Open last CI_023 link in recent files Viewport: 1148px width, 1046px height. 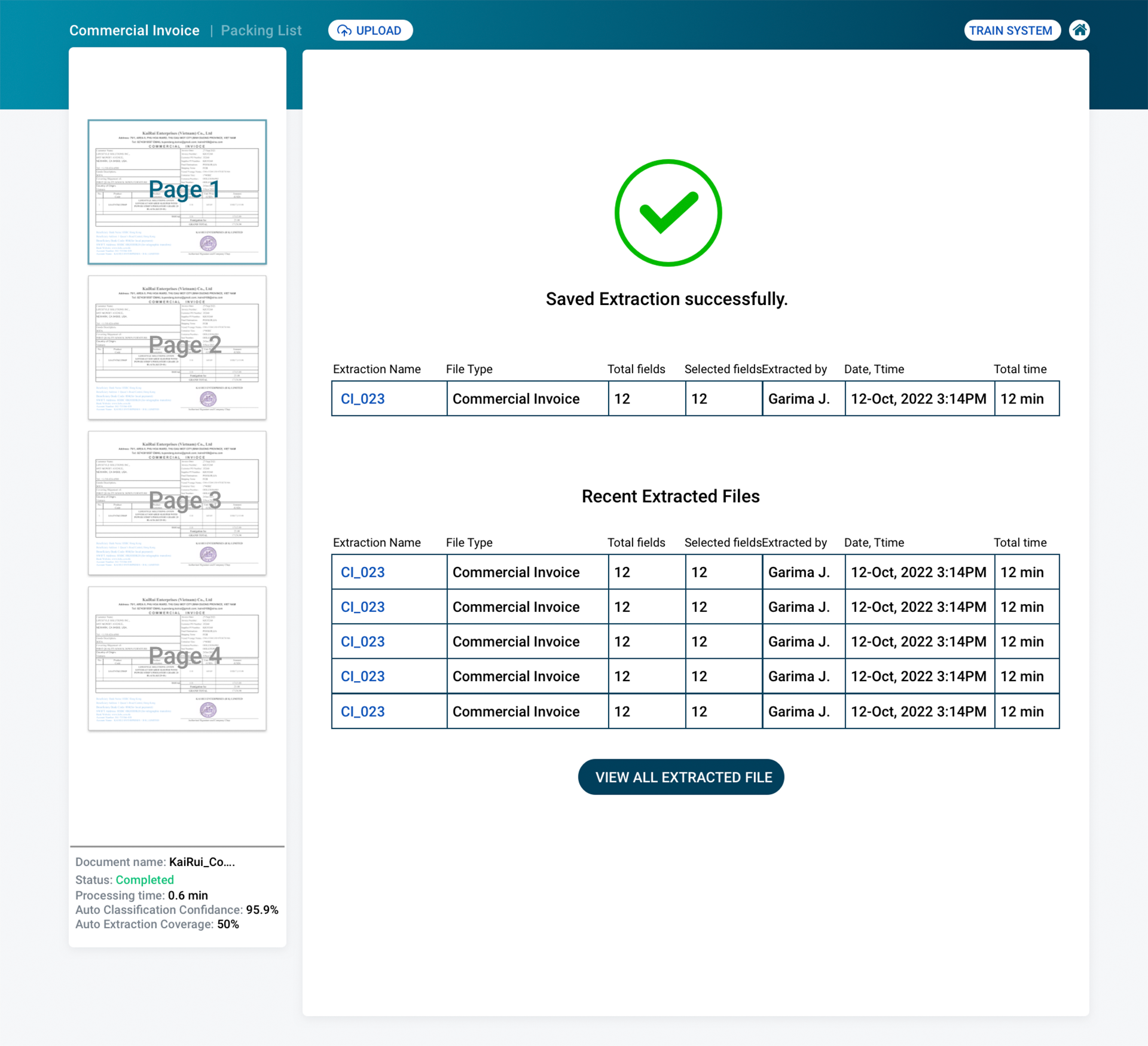[x=362, y=712]
